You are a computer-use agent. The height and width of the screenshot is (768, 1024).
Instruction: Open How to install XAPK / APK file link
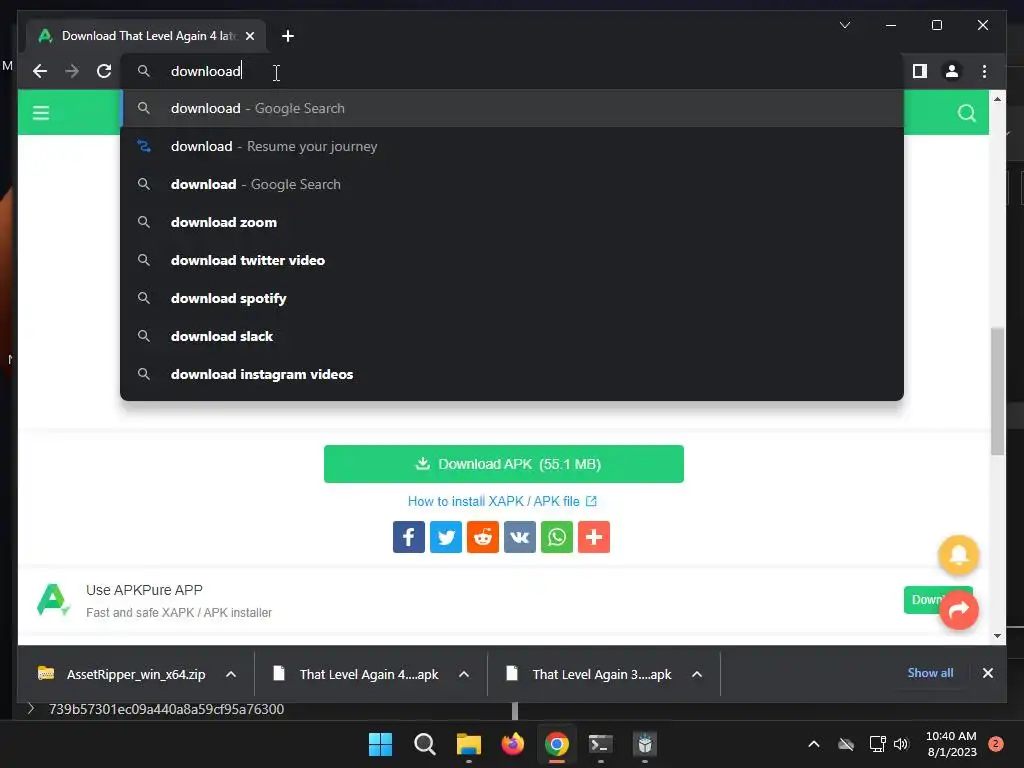[x=502, y=501]
